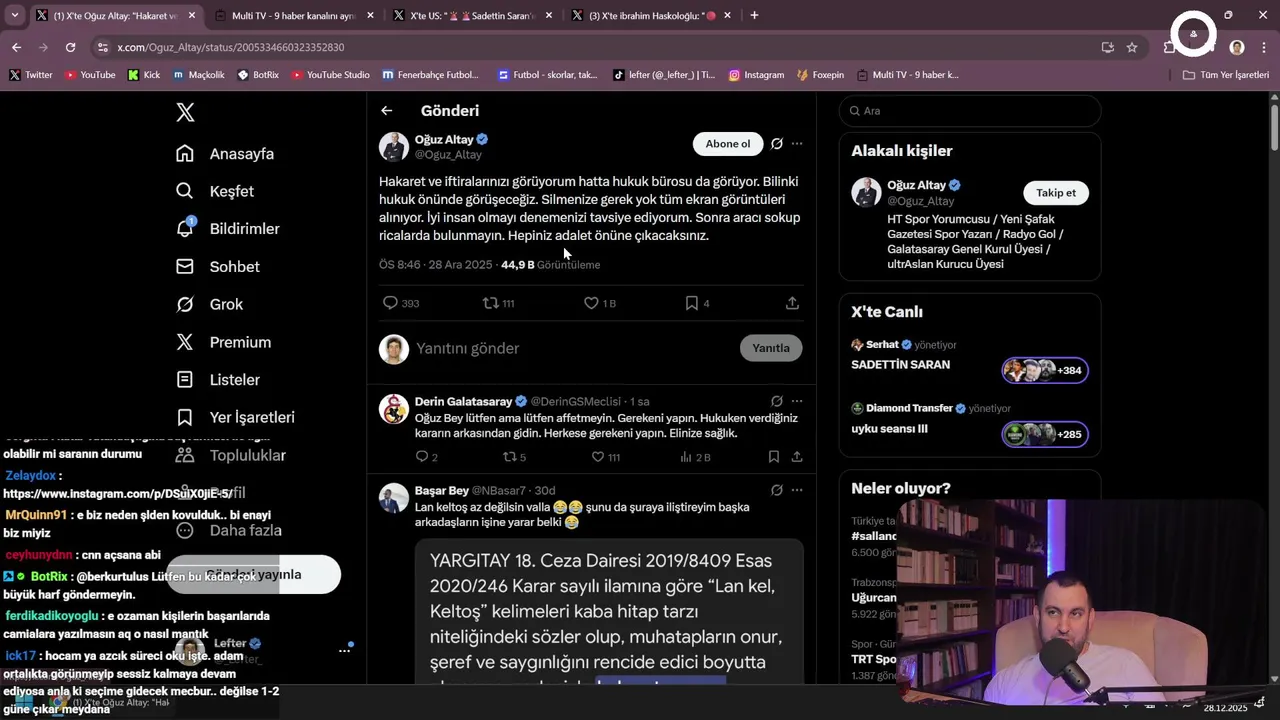
Task: Open more menu on Başar Bey reply
Action: [797, 490]
